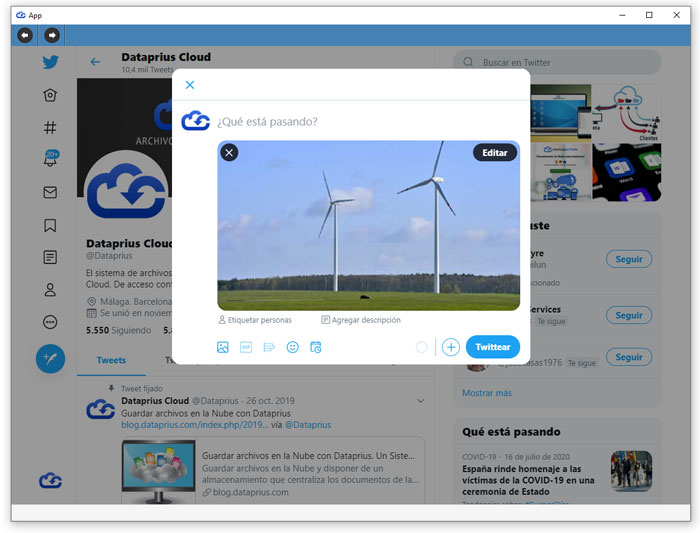700x533 pixels.
Task: Click Seguir on the first suggested account
Action: (629, 259)
